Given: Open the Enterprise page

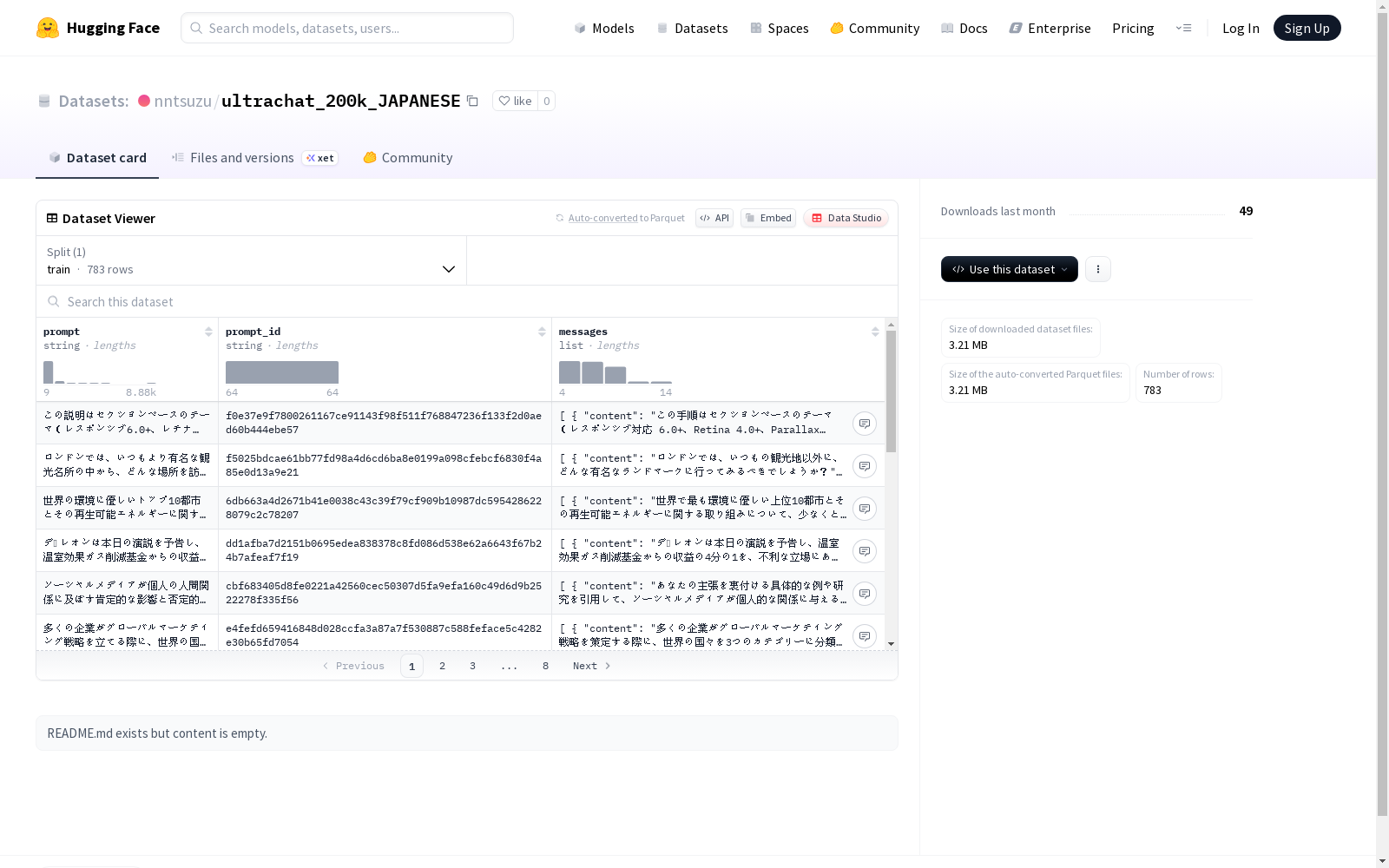Looking at the screenshot, I should tap(1050, 28).
